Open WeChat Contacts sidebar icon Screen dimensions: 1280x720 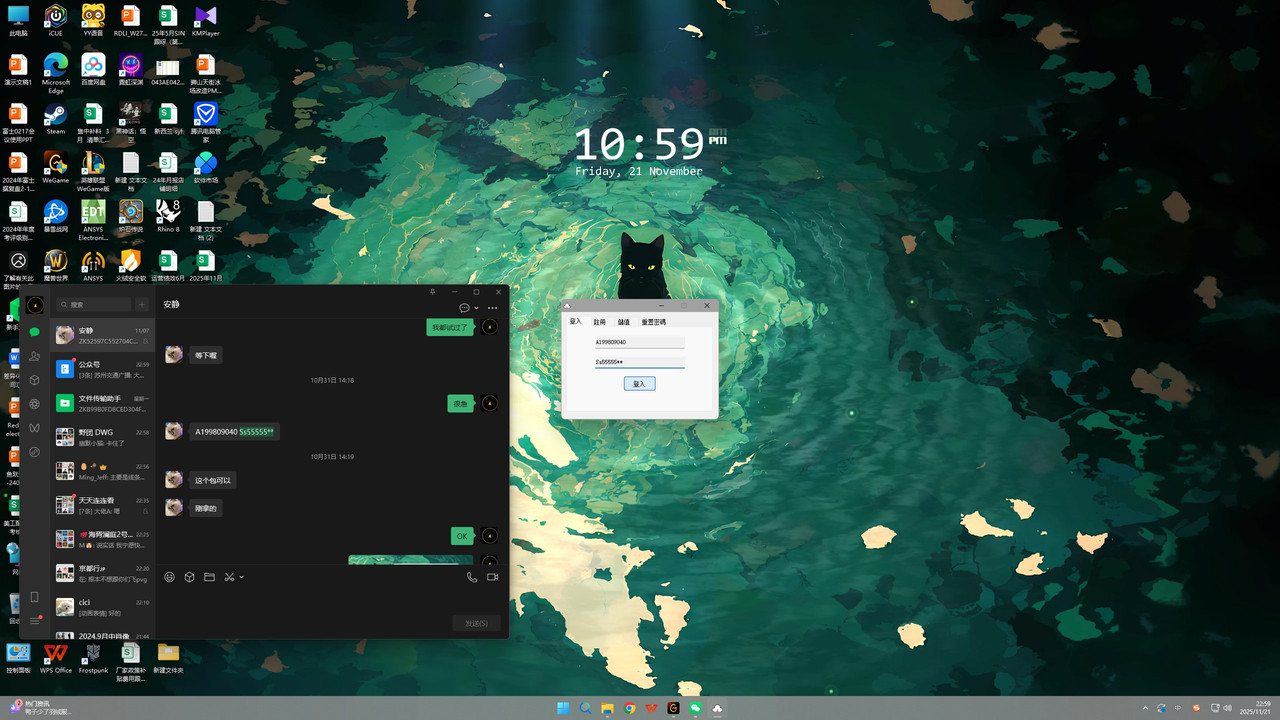[34, 356]
